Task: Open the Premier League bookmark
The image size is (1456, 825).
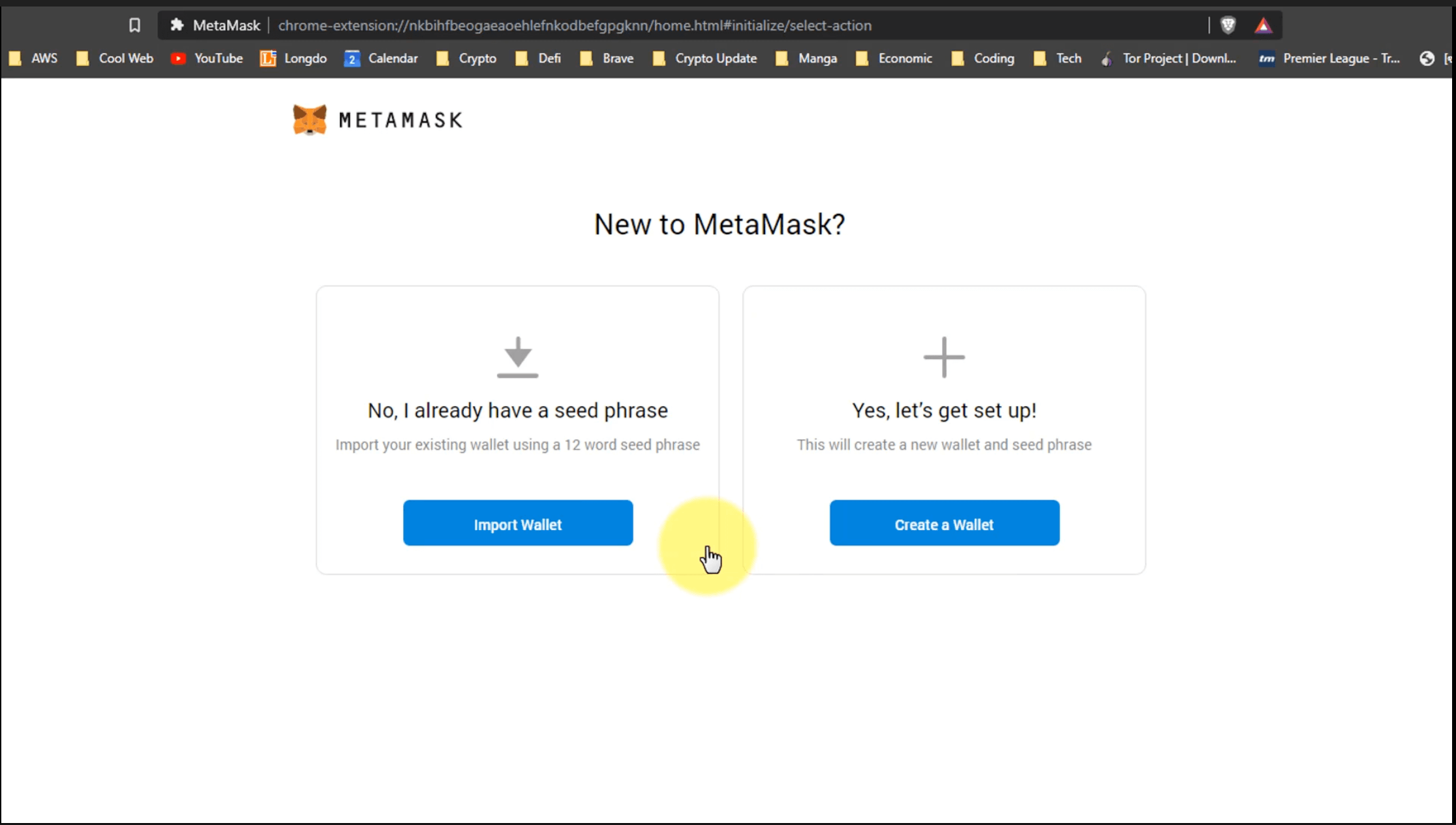Action: coord(1329,59)
